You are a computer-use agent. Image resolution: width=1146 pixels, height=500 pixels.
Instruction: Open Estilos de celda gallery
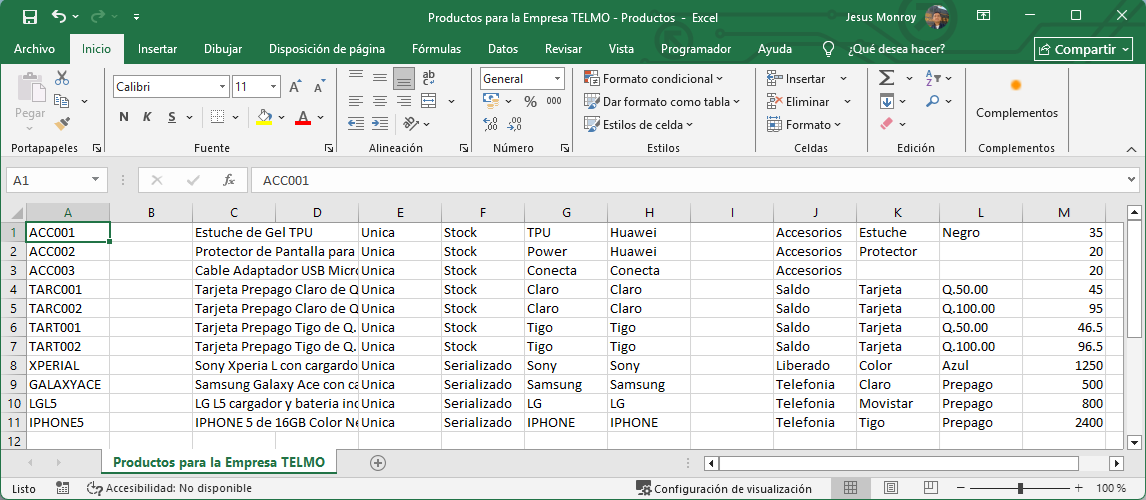tap(639, 124)
